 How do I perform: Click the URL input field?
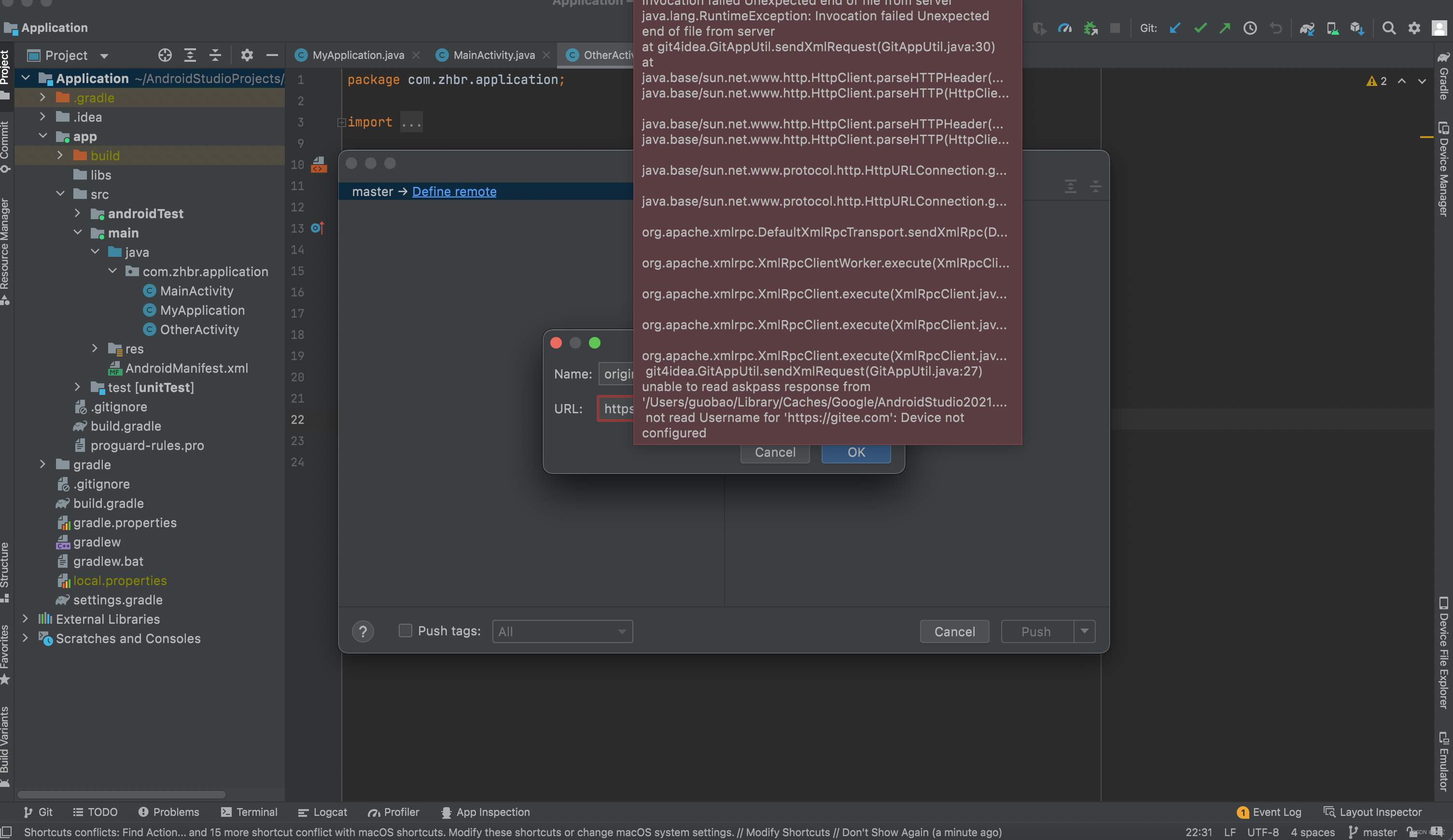[x=616, y=409]
